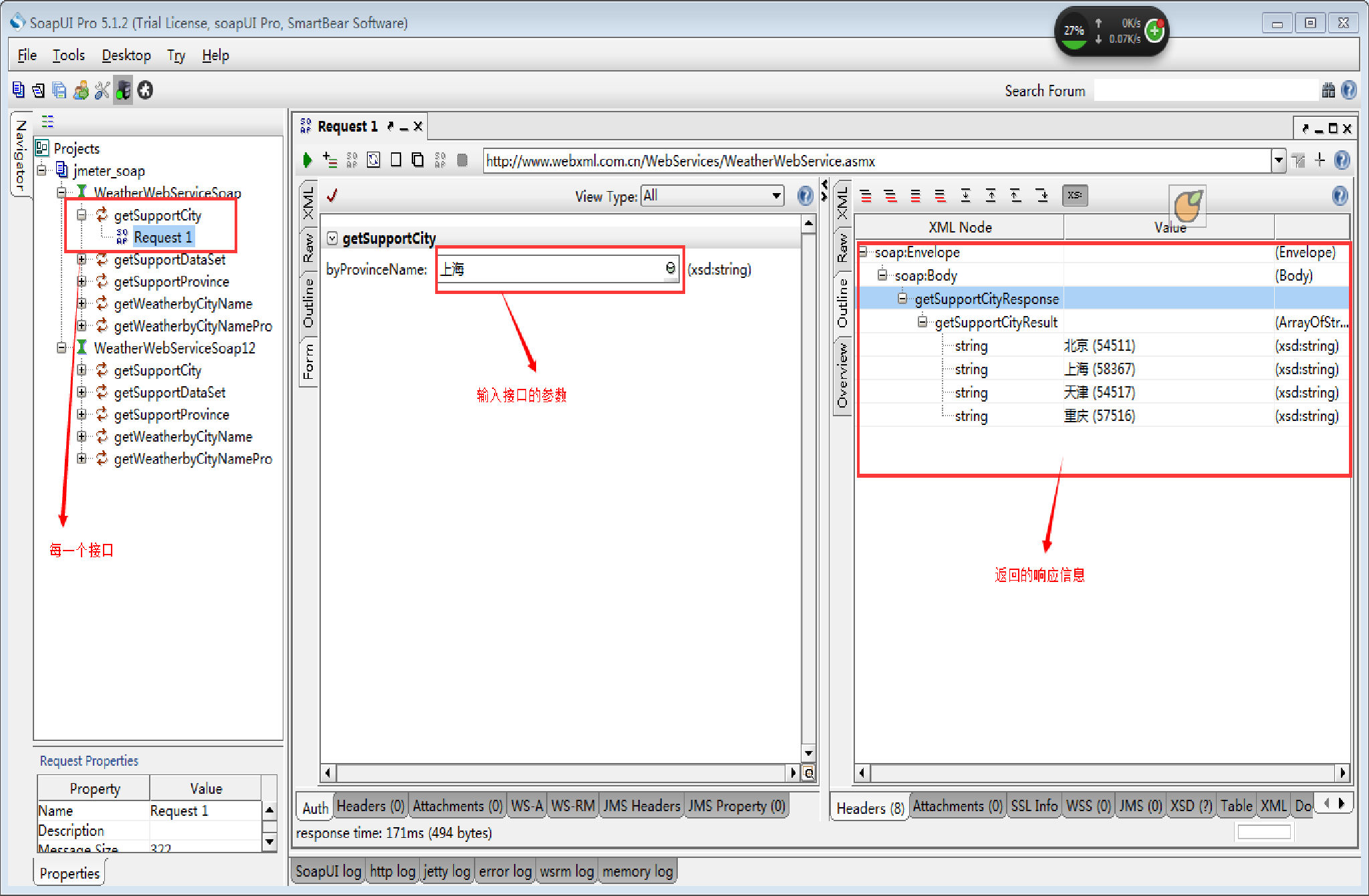Open the Headers (8) response tab

[x=870, y=808]
